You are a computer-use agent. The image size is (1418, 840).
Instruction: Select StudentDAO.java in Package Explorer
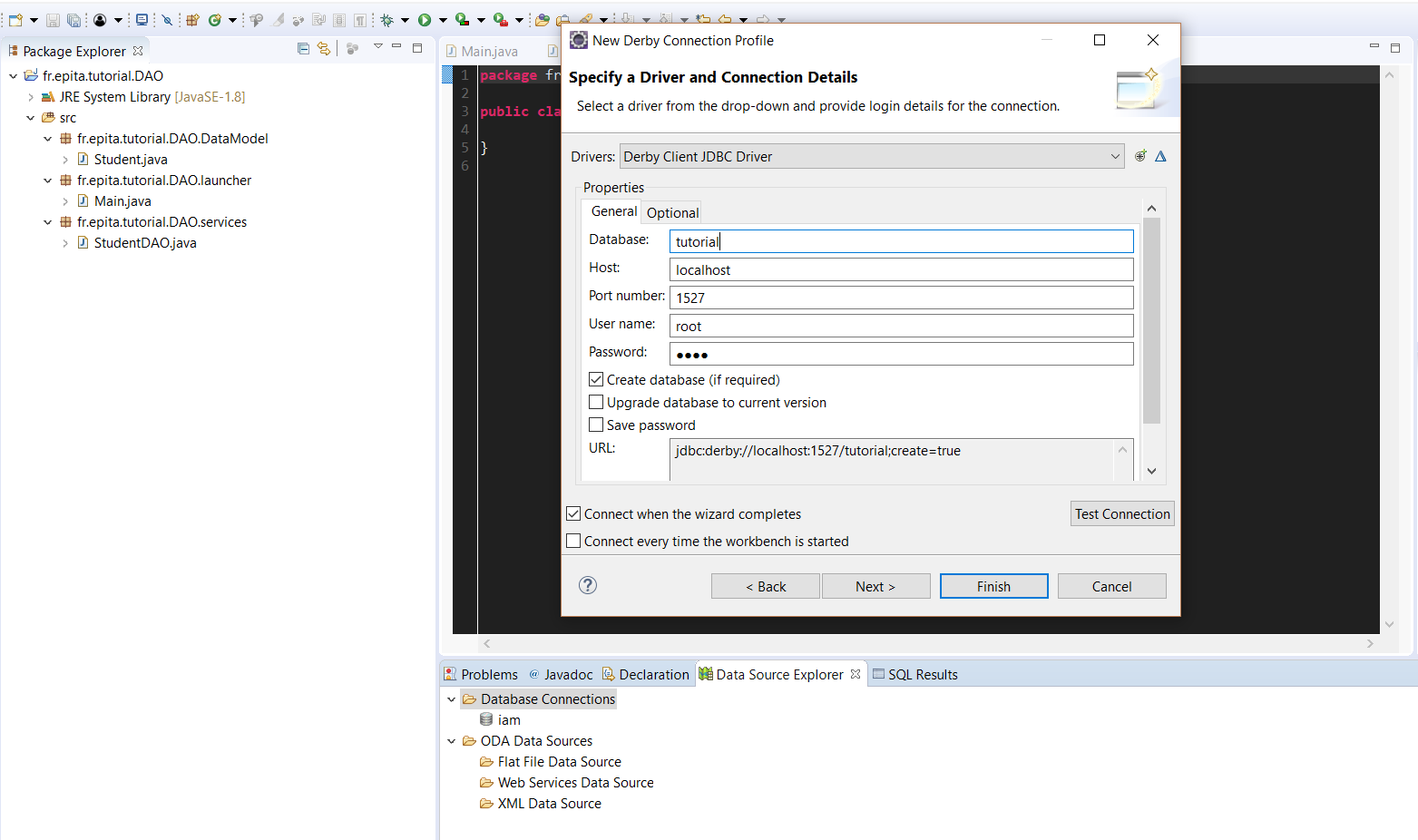(145, 243)
